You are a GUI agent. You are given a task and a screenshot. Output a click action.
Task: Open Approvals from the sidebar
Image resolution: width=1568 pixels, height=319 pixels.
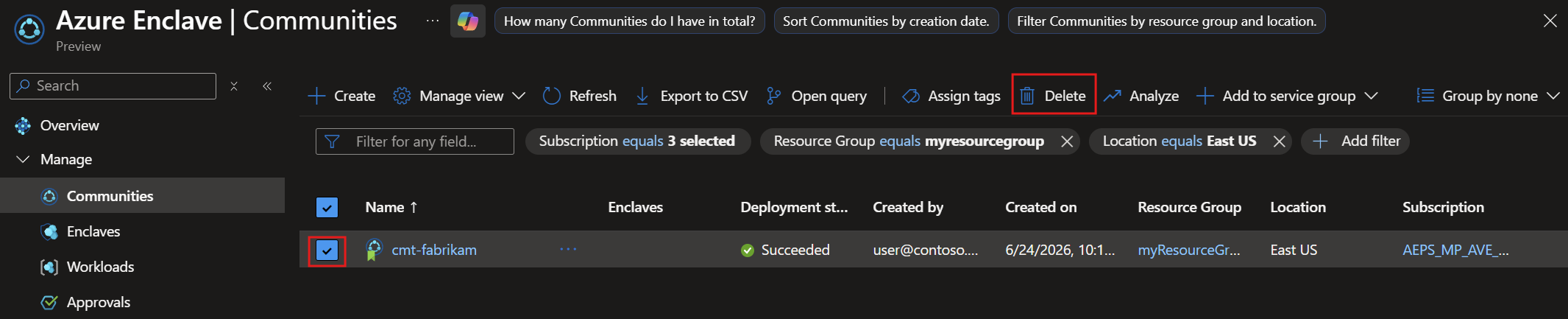[99, 303]
